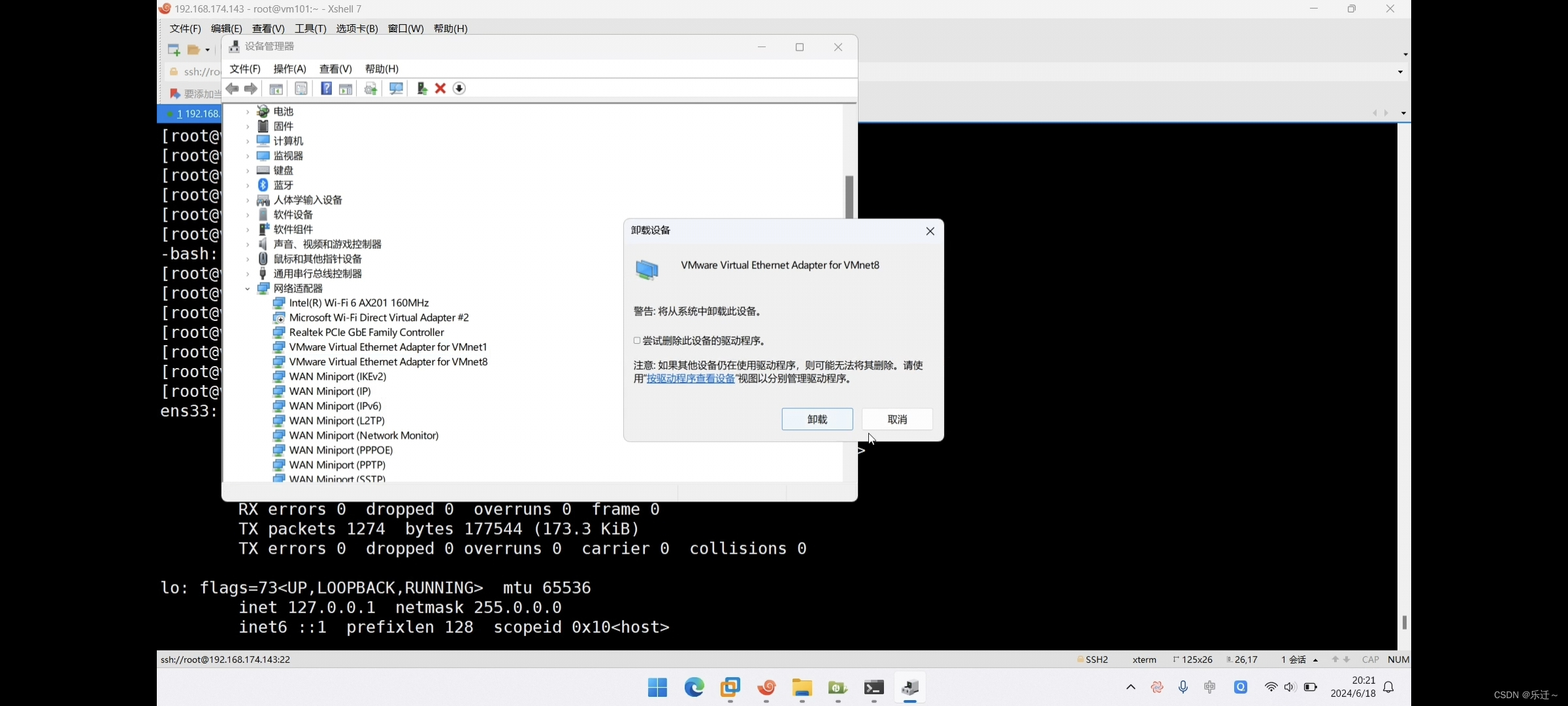Select Microsoft Wi-Fi Direct Virtual Adapter #2

pos(379,318)
